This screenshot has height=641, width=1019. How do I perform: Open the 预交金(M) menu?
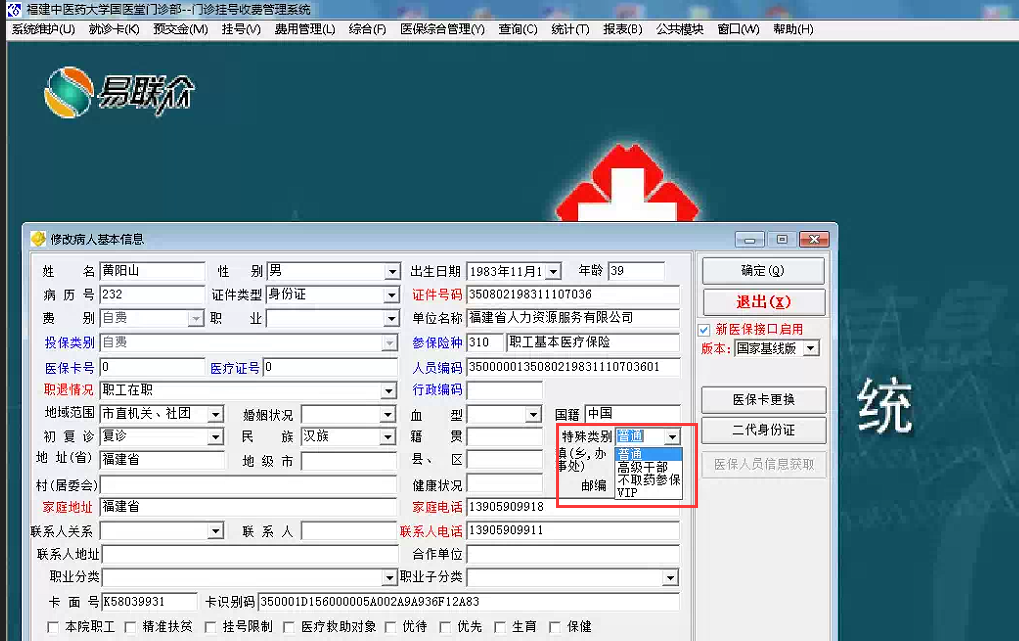(181, 29)
